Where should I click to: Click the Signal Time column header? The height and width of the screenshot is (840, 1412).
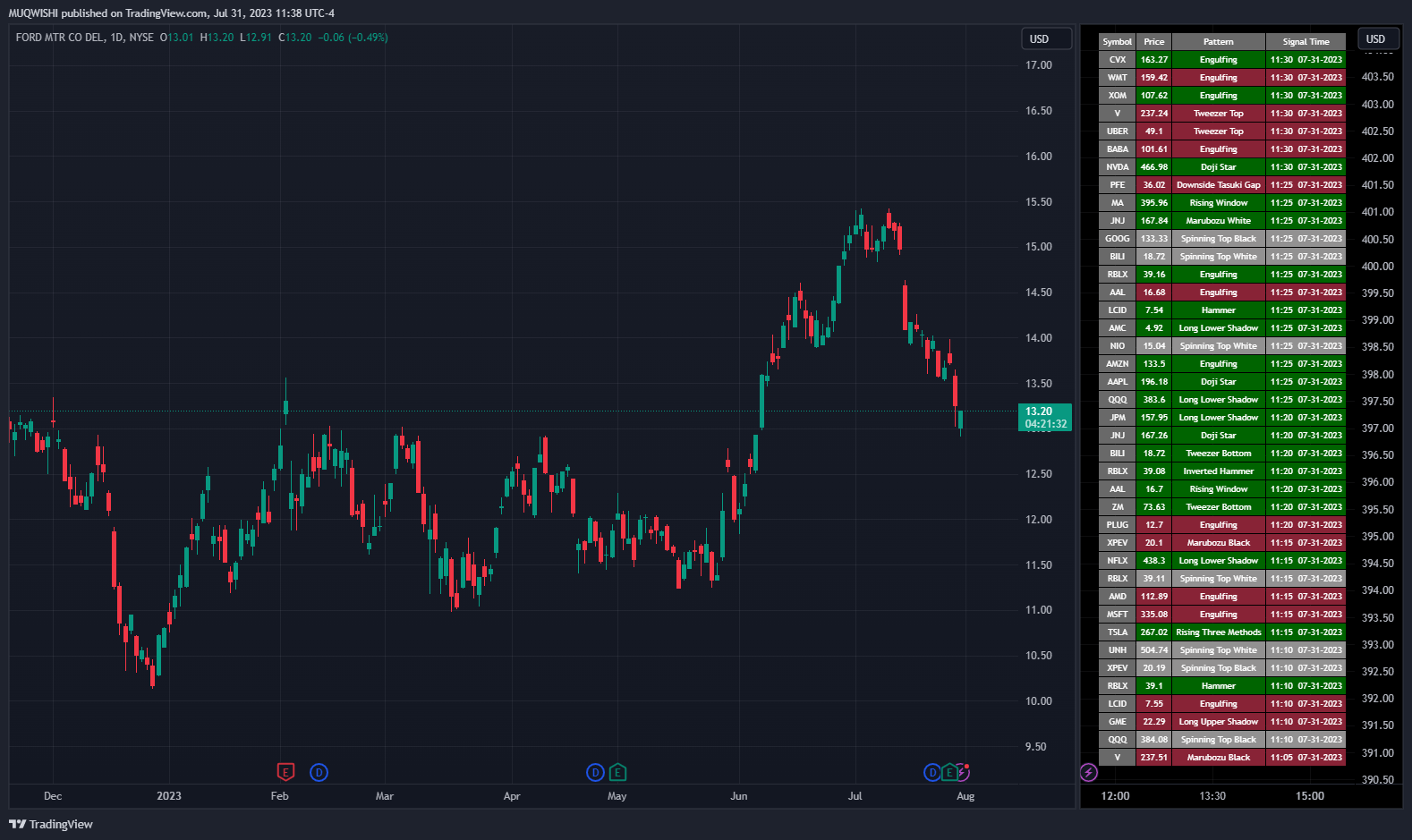point(1306,42)
